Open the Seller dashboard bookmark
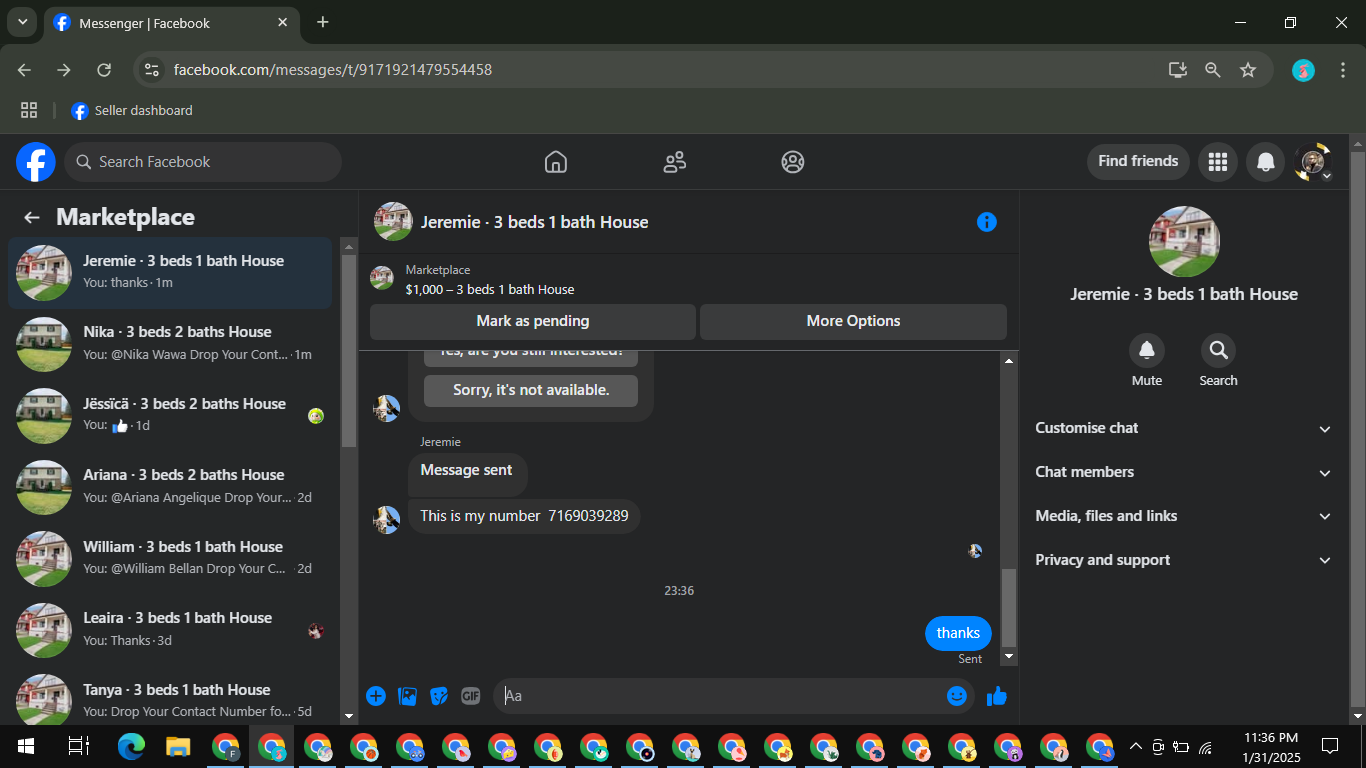Screen dimensions: 1366x768 click(132, 111)
